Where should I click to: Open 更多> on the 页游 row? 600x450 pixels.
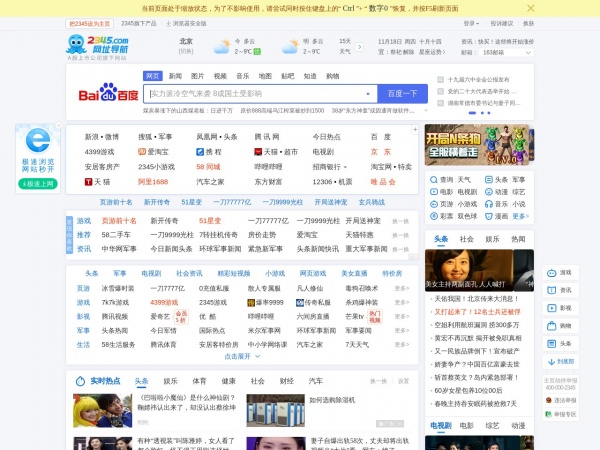(x=402, y=289)
